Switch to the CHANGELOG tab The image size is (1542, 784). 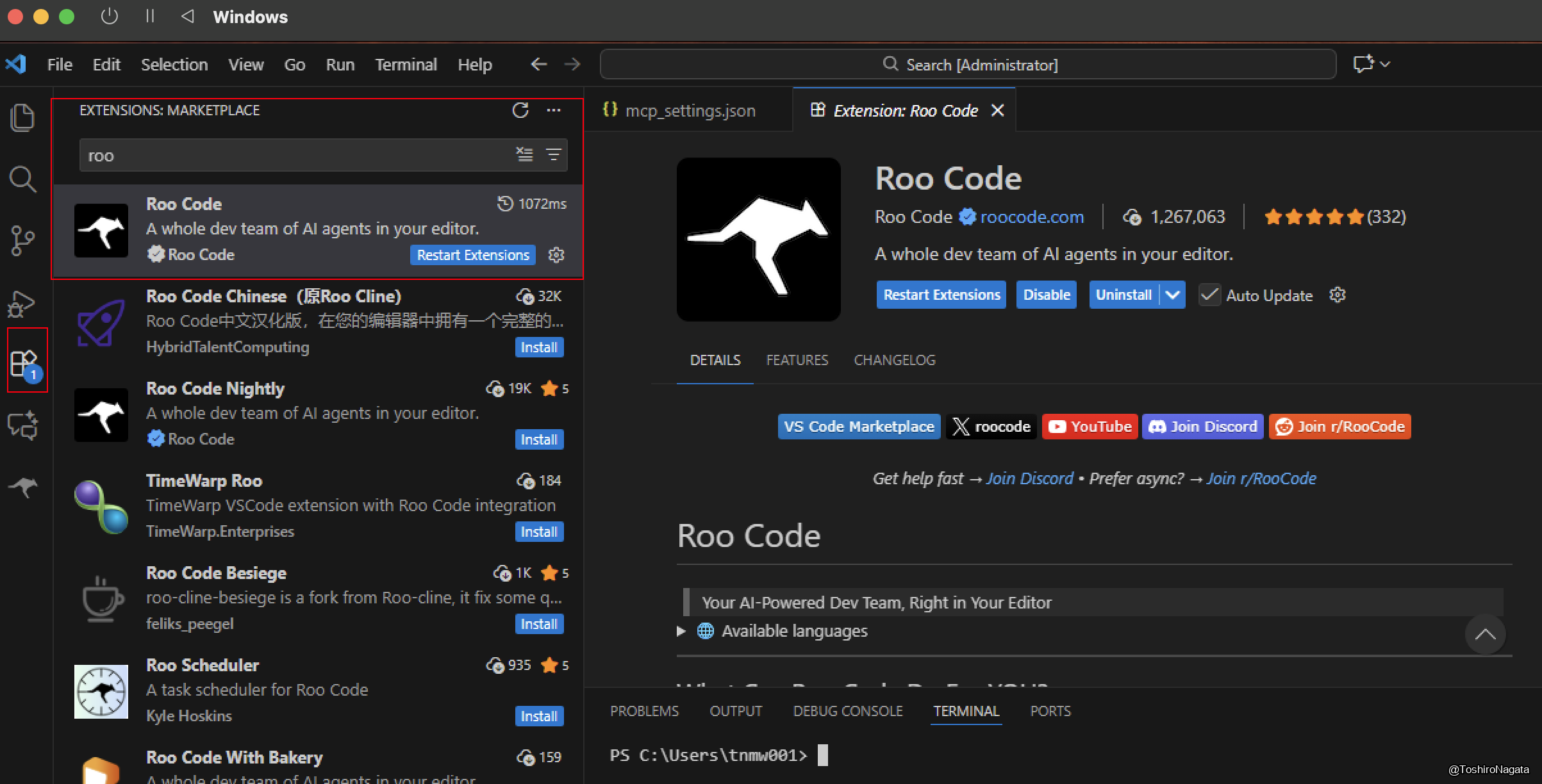point(894,360)
